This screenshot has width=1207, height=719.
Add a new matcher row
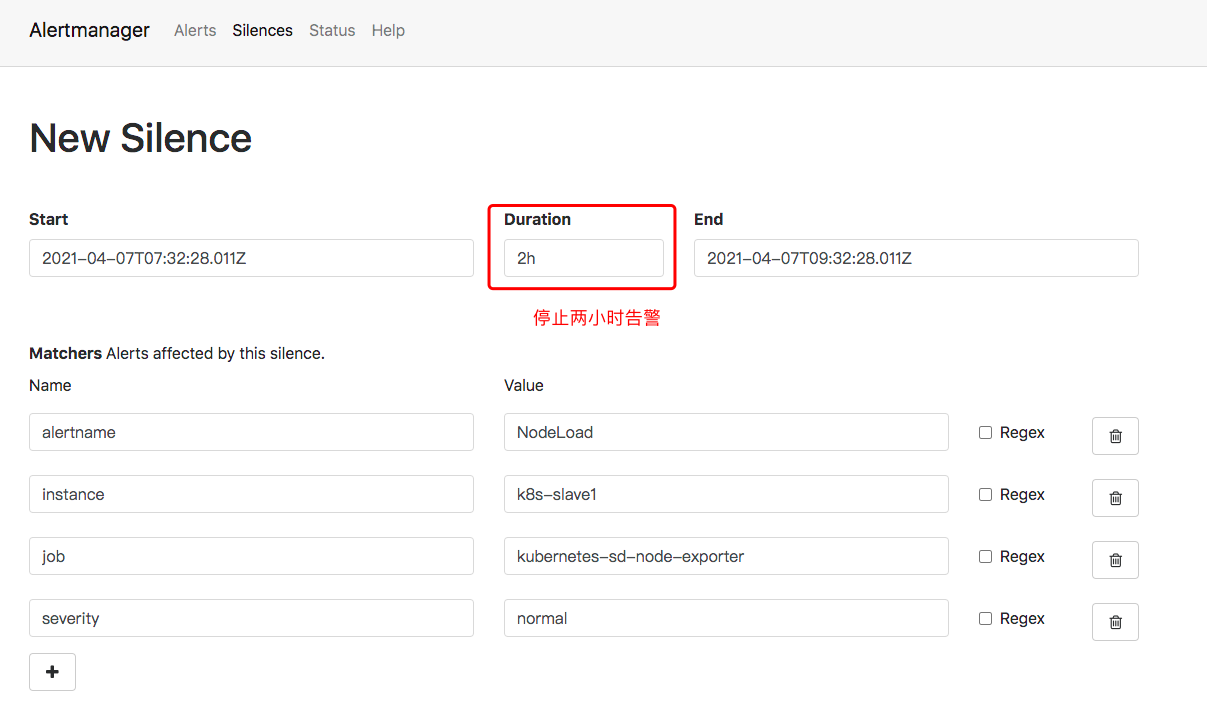[x=52, y=671]
